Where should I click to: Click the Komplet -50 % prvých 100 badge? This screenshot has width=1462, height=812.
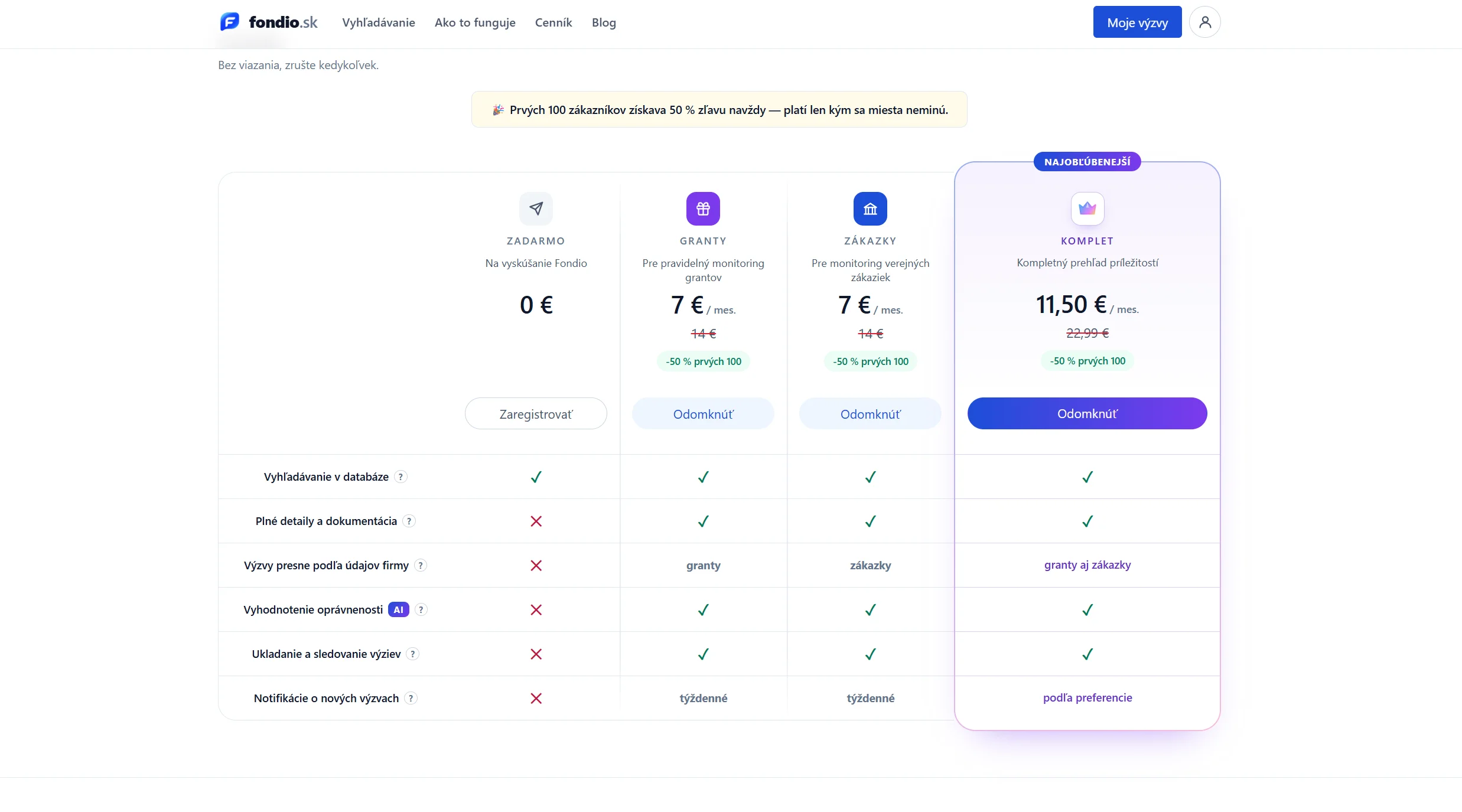(x=1087, y=361)
